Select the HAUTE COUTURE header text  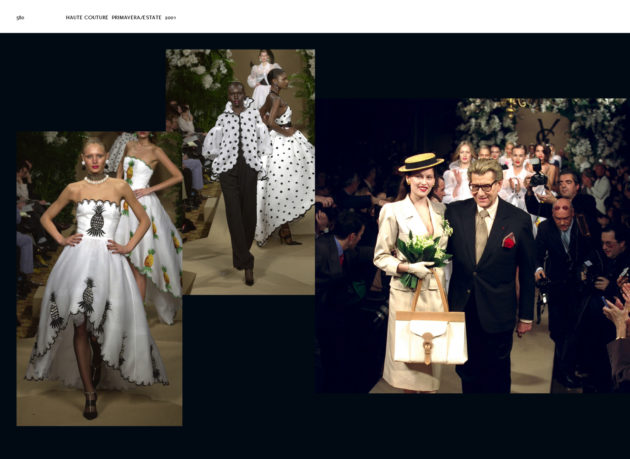87,17
